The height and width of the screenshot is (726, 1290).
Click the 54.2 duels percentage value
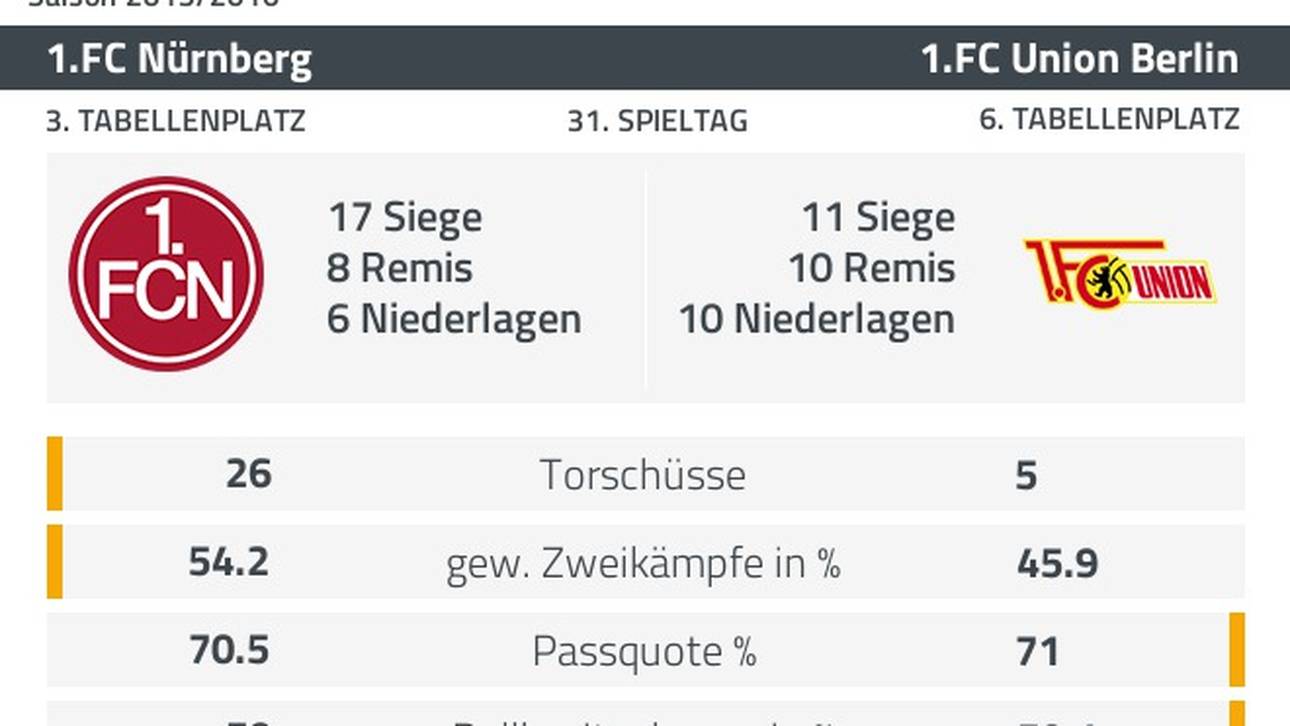point(229,562)
